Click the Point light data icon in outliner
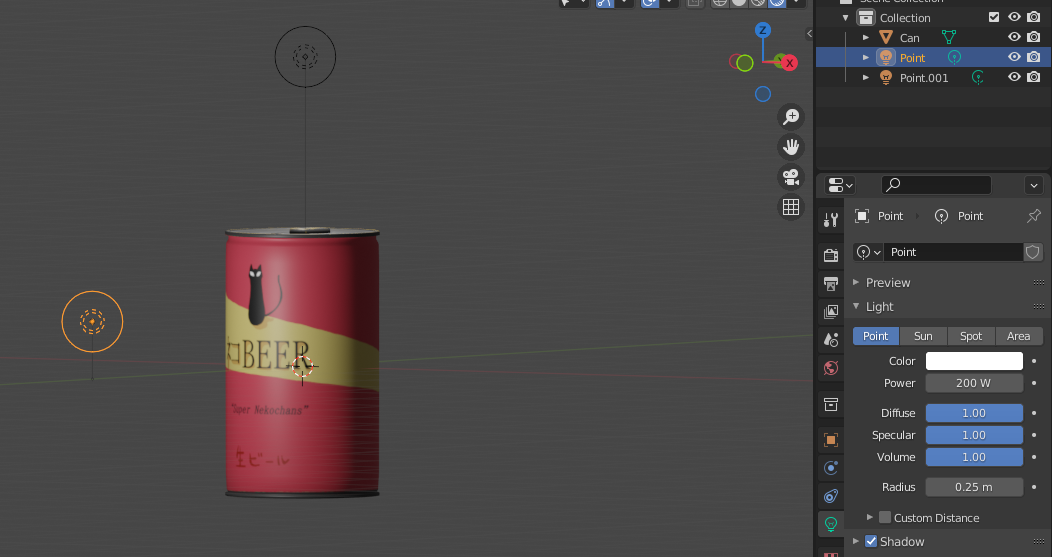 pyautogui.click(x=954, y=58)
